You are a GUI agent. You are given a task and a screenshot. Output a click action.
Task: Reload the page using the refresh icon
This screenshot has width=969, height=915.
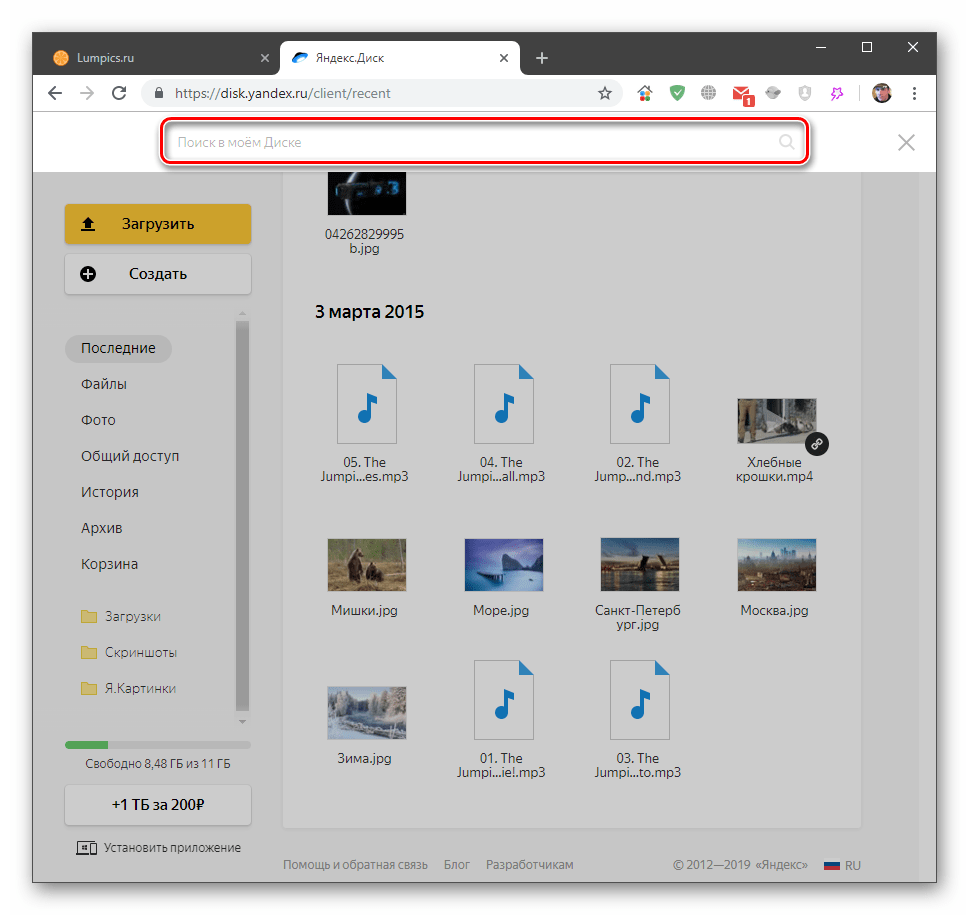pos(119,93)
